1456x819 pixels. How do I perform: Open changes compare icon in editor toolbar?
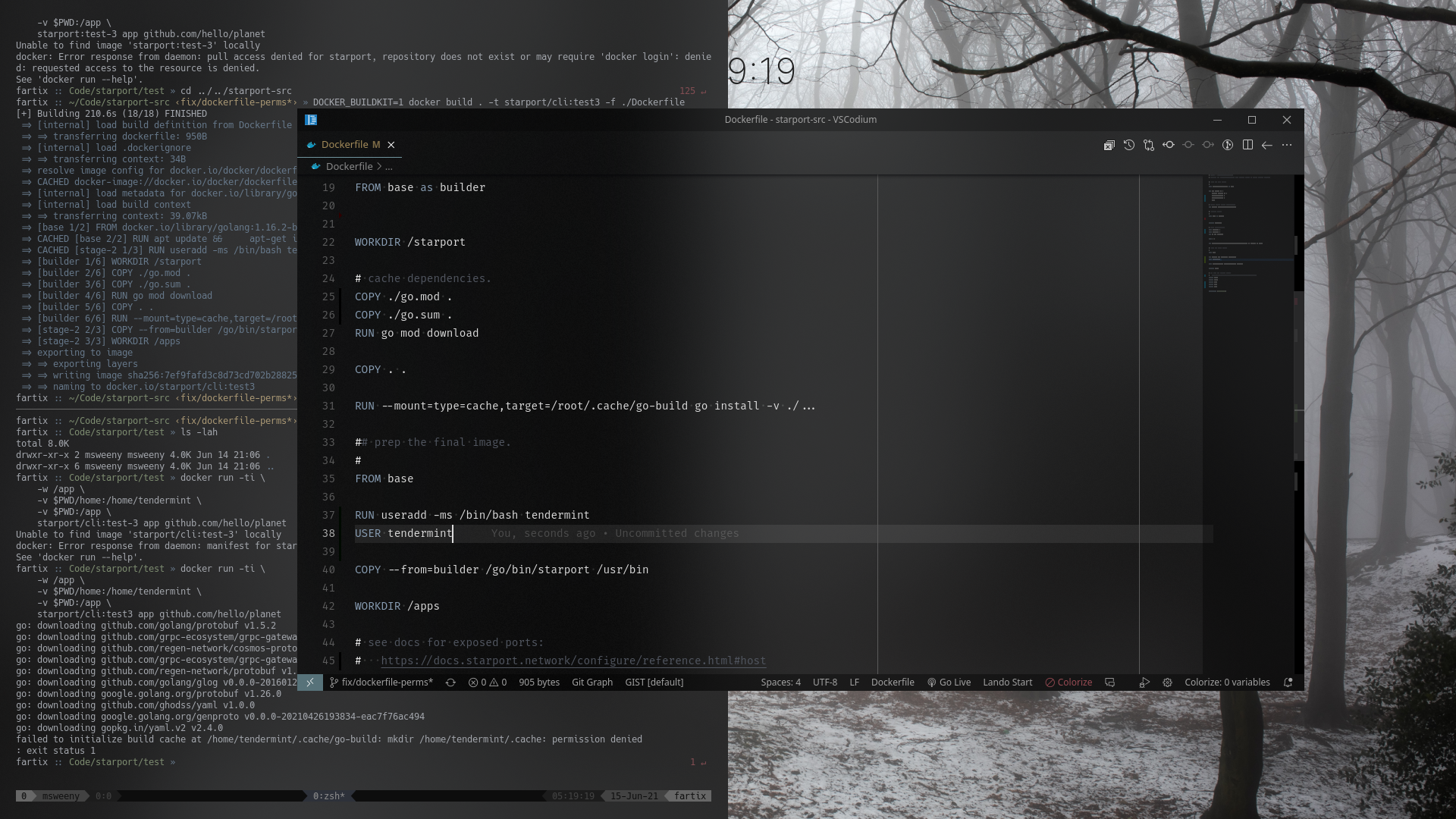(x=1148, y=145)
